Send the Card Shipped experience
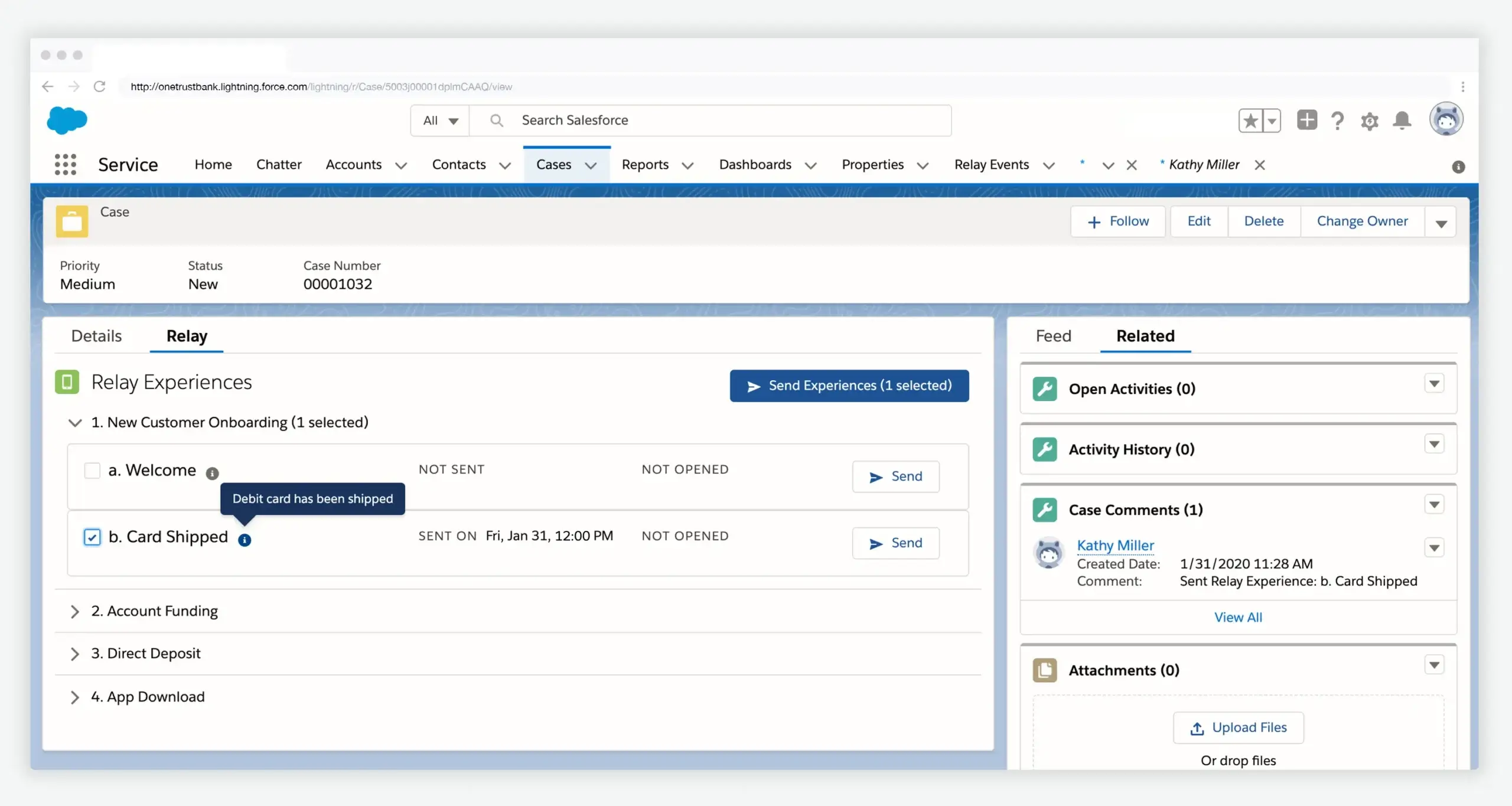This screenshot has width=1512, height=806. pyautogui.click(x=896, y=543)
